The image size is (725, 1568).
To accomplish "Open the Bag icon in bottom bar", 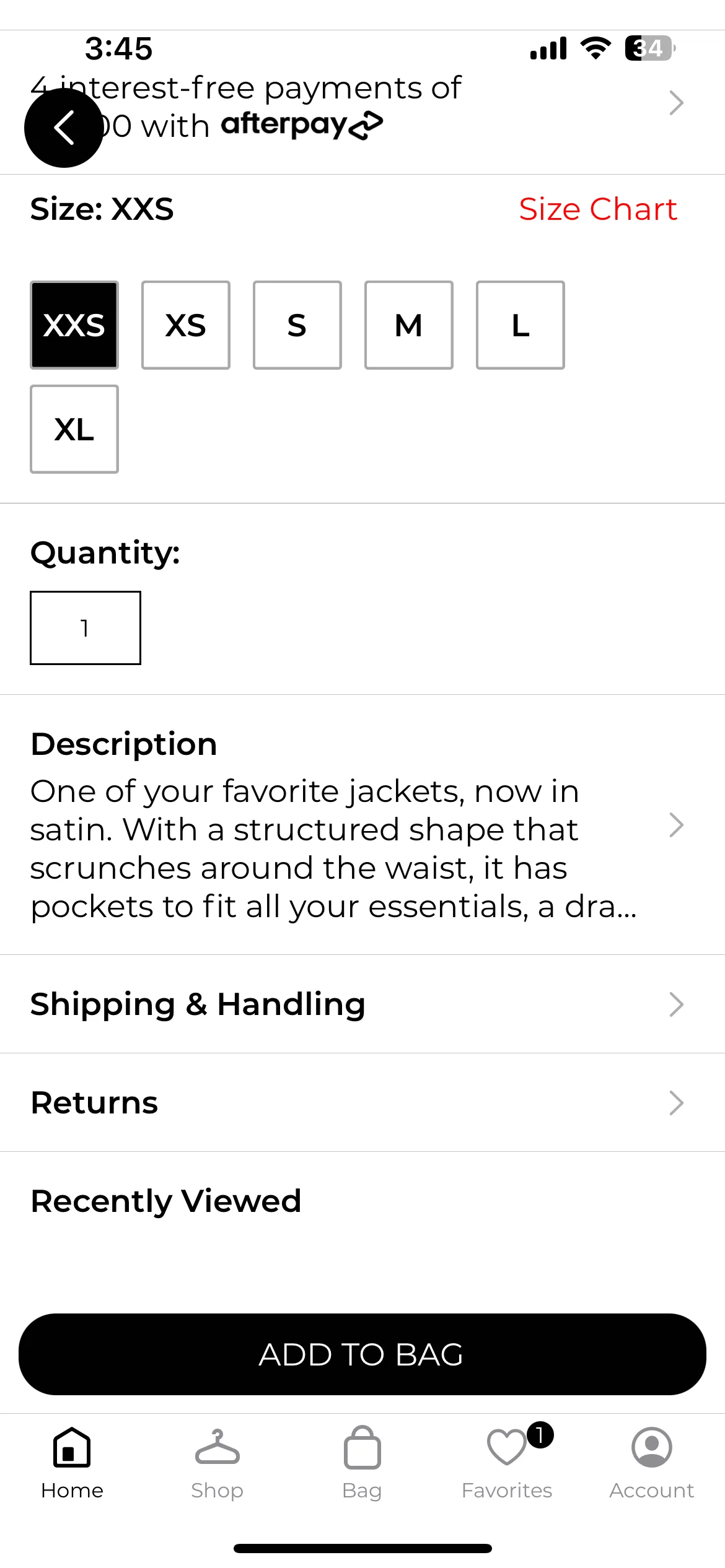I will click(362, 1447).
